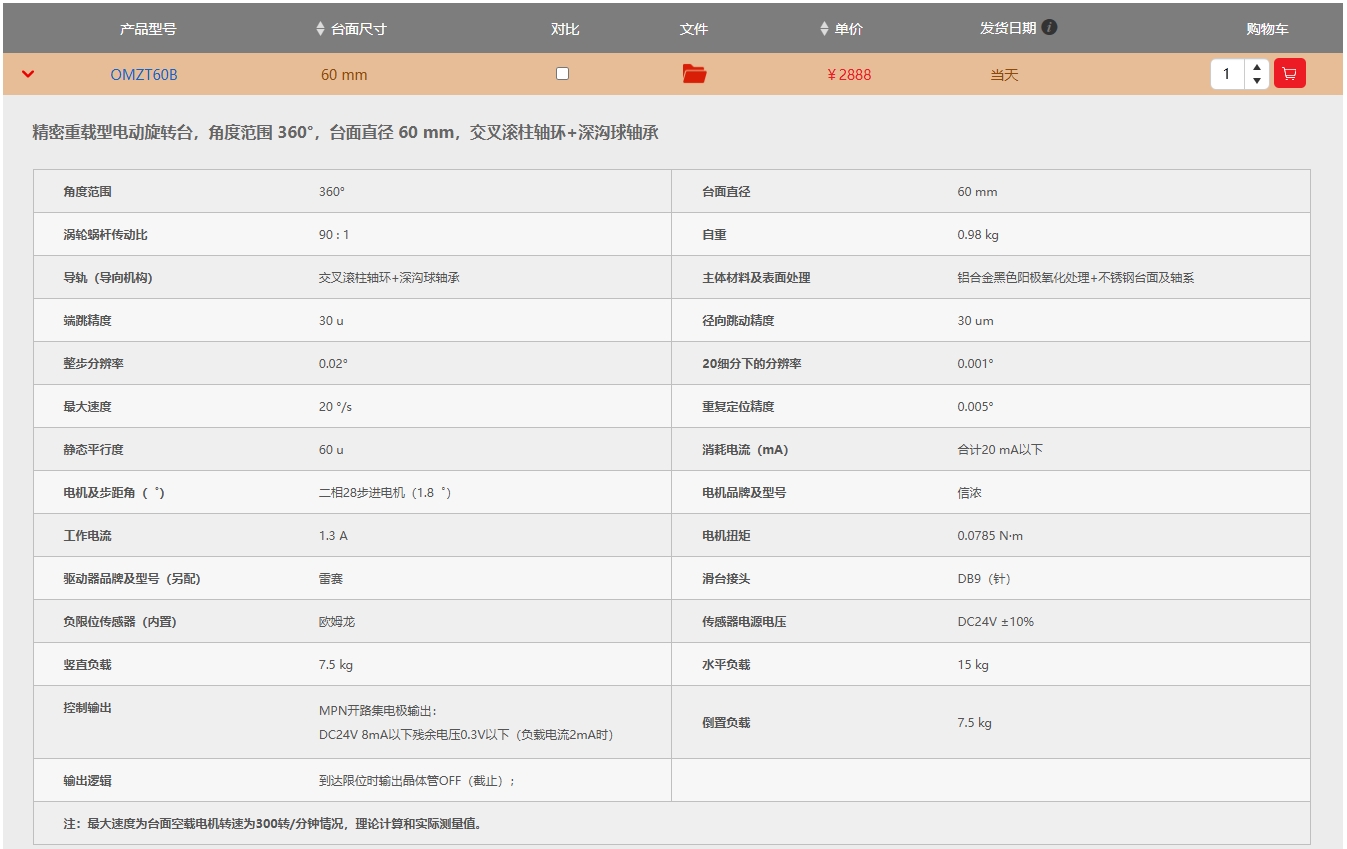The width and height of the screenshot is (1347, 849).
Task: Click the red shopping cart button
Action: tap(1289, 74)
